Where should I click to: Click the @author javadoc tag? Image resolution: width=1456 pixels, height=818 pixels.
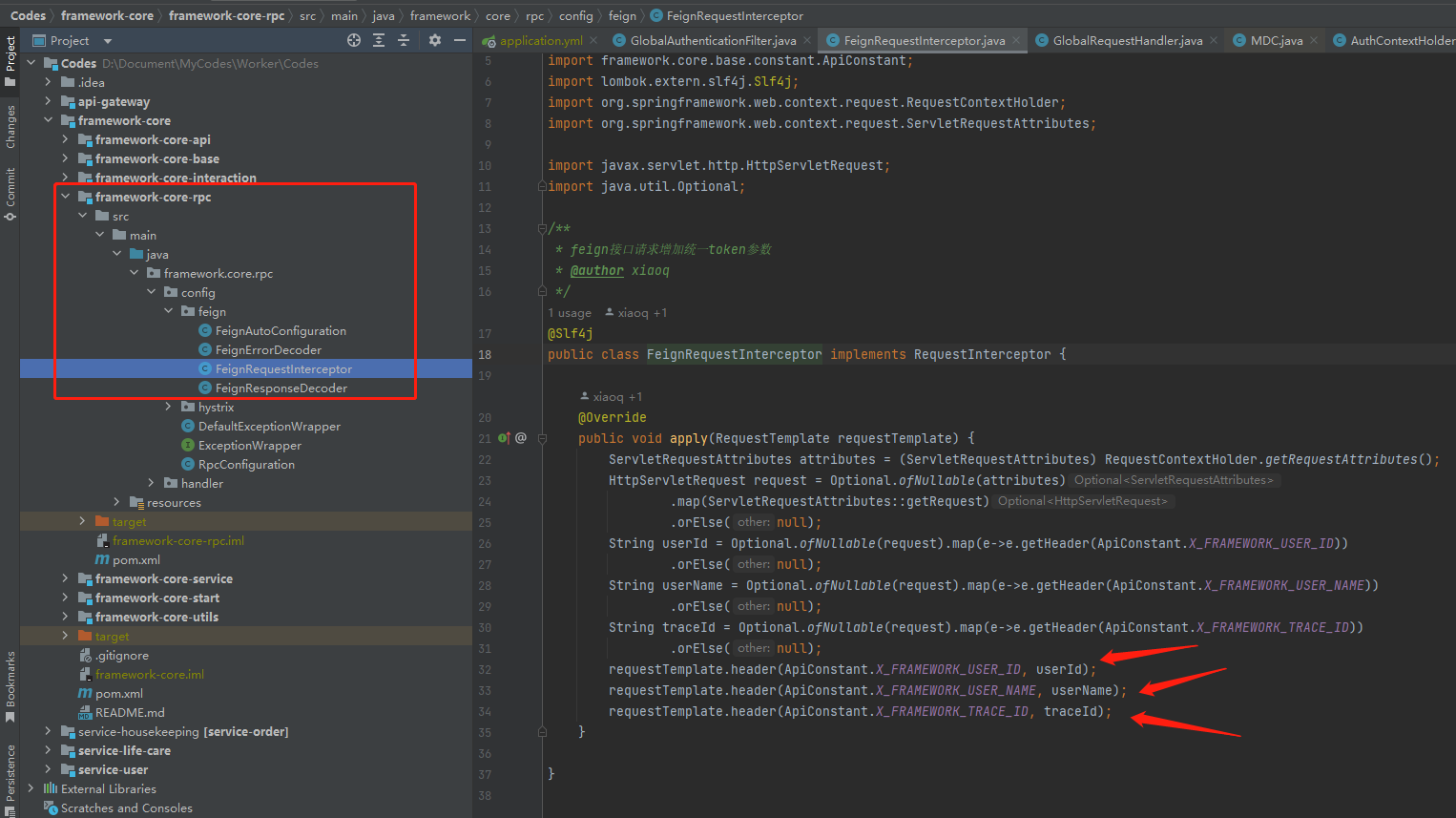coord(597,271)
